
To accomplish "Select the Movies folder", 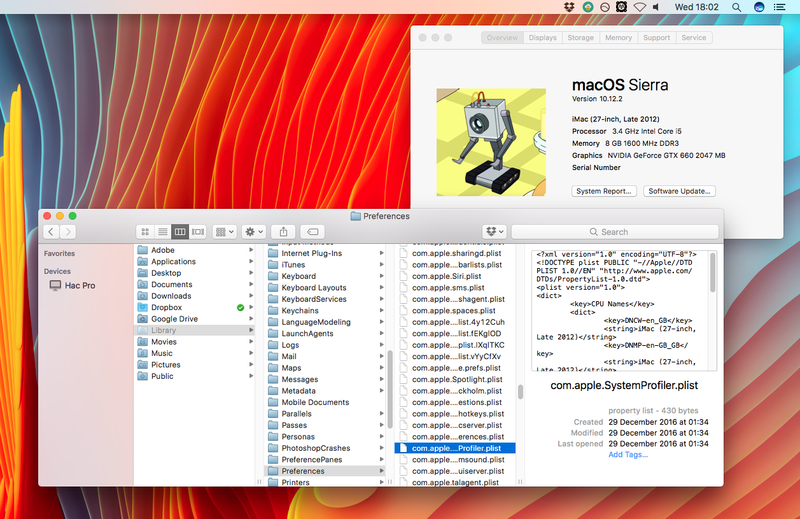I will 195,341.
